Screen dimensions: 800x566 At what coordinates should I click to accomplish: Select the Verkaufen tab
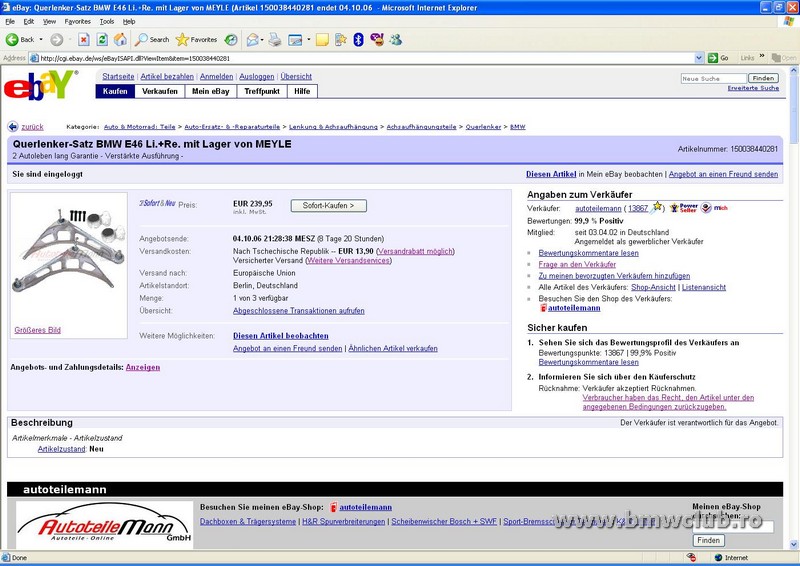160,91
